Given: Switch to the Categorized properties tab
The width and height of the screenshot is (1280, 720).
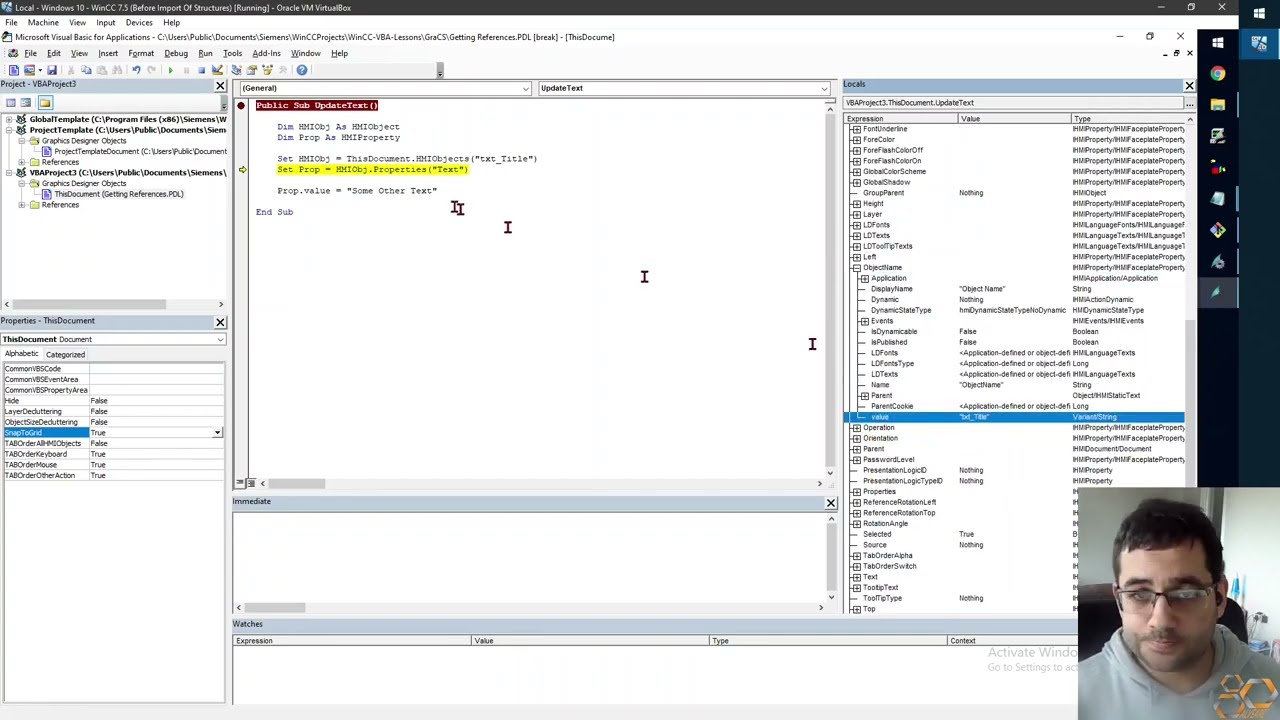Looking at the screenshot, I should click(x=65, y=354).
